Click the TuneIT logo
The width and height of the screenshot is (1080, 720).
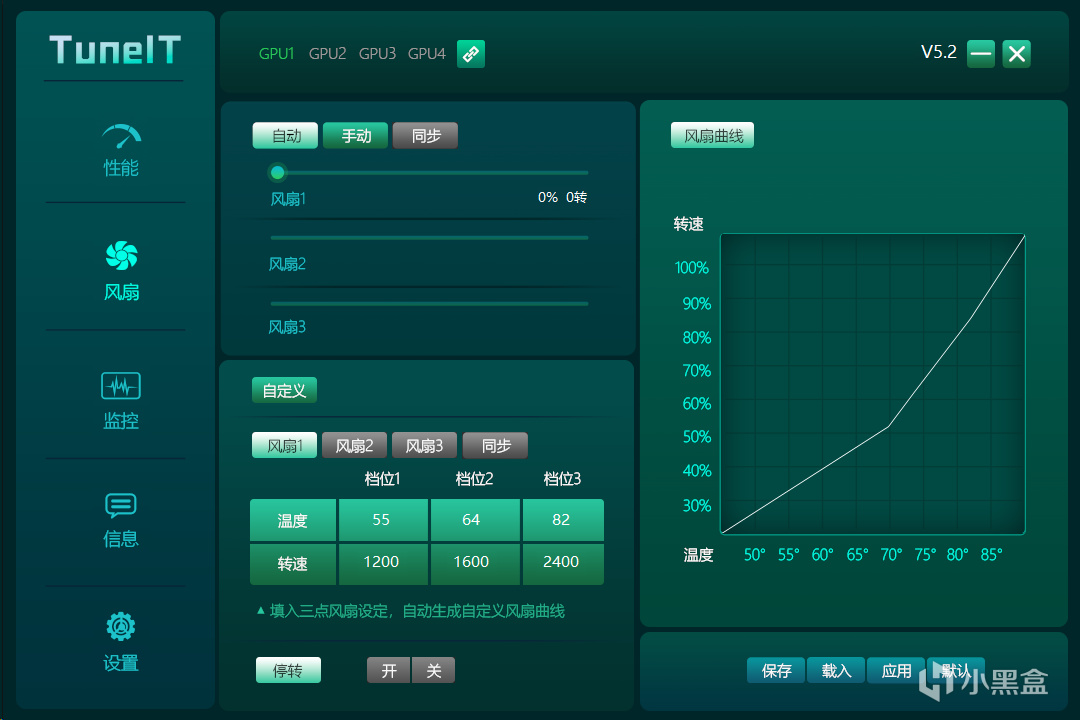116,50
